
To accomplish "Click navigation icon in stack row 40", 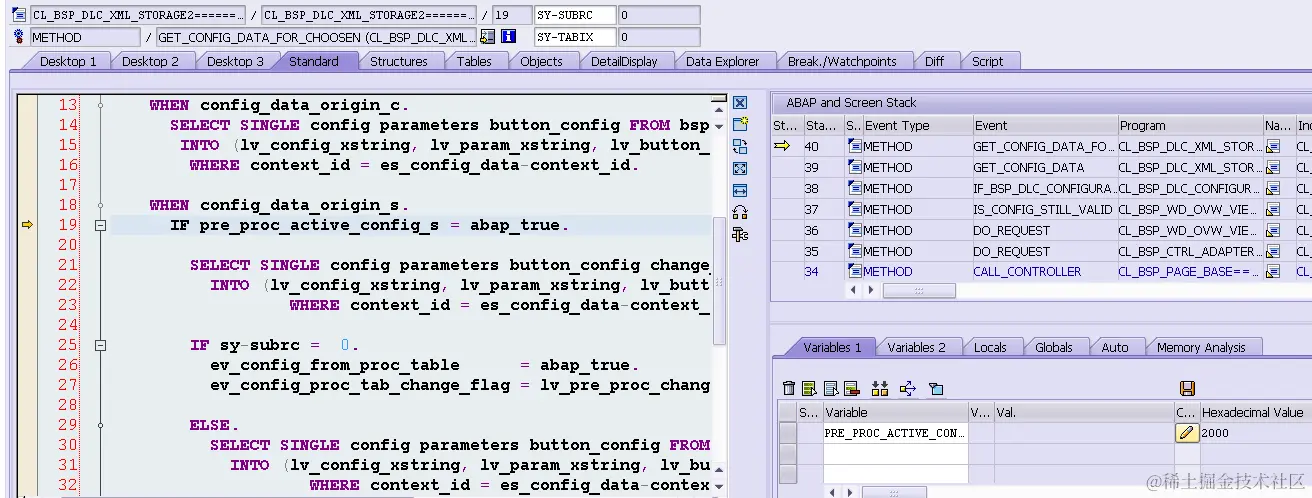I will pyautogui.click(x=1273, y=146).
